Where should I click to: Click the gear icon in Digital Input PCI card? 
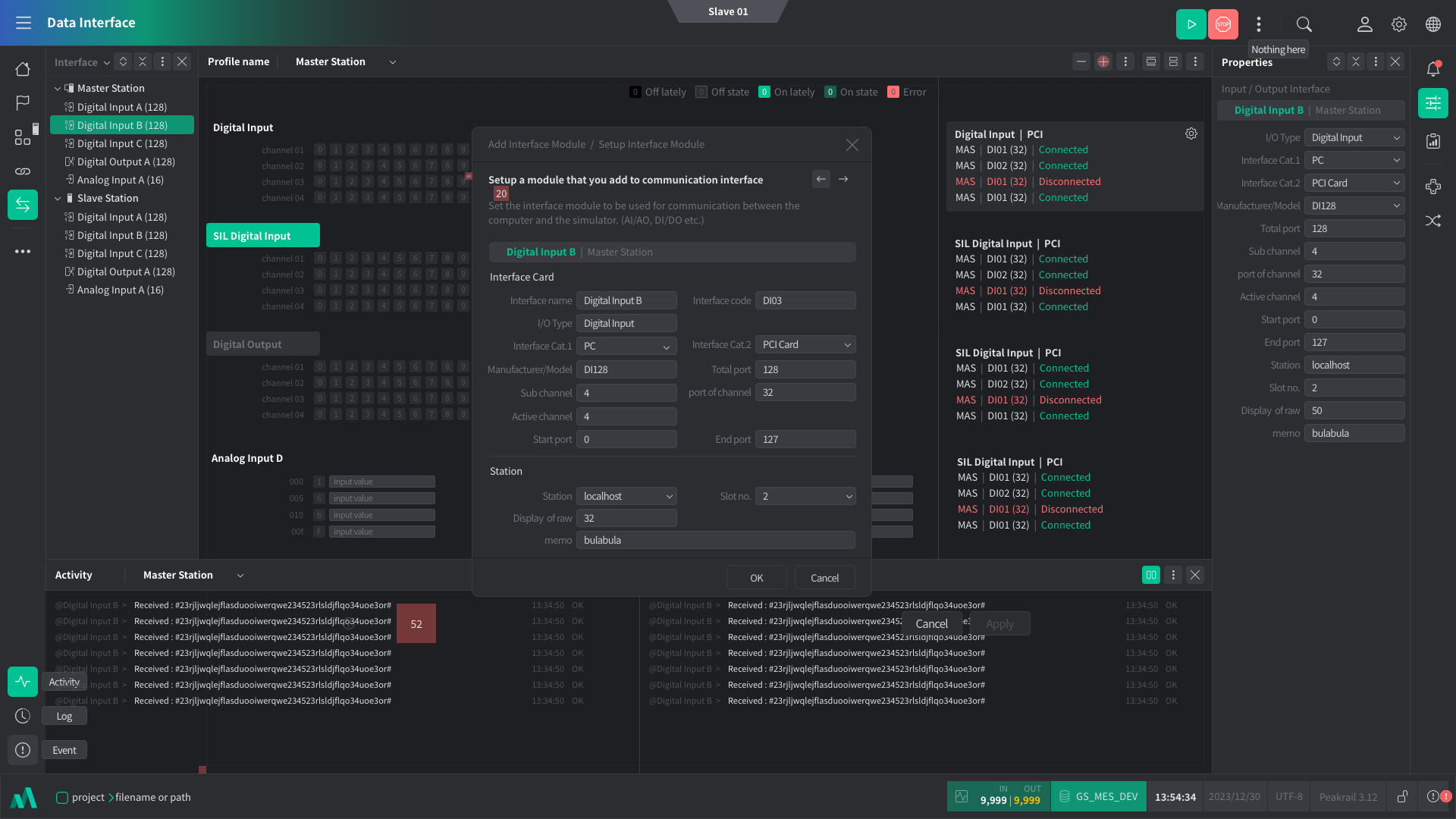point(1191,133)
